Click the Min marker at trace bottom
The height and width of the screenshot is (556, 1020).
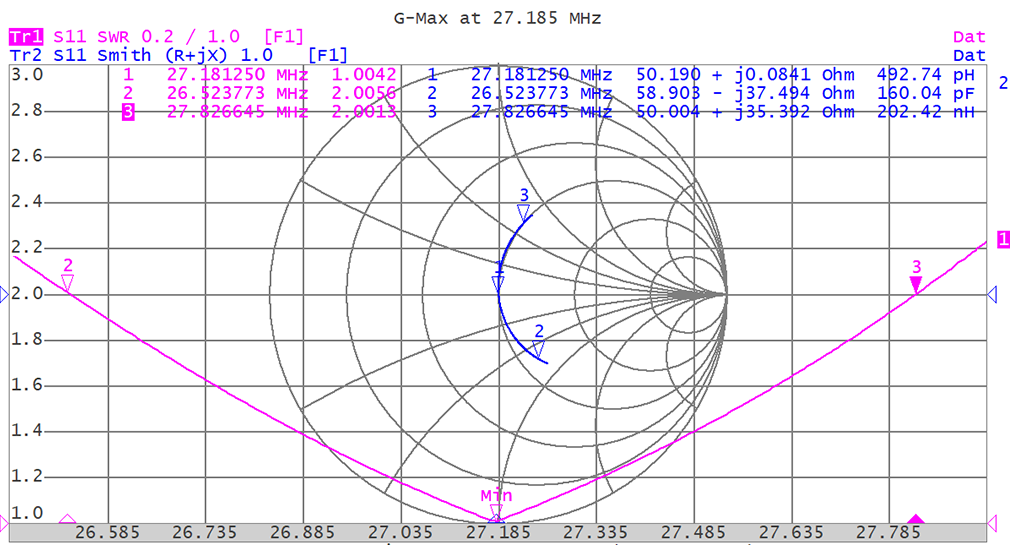tap(496, 512)
